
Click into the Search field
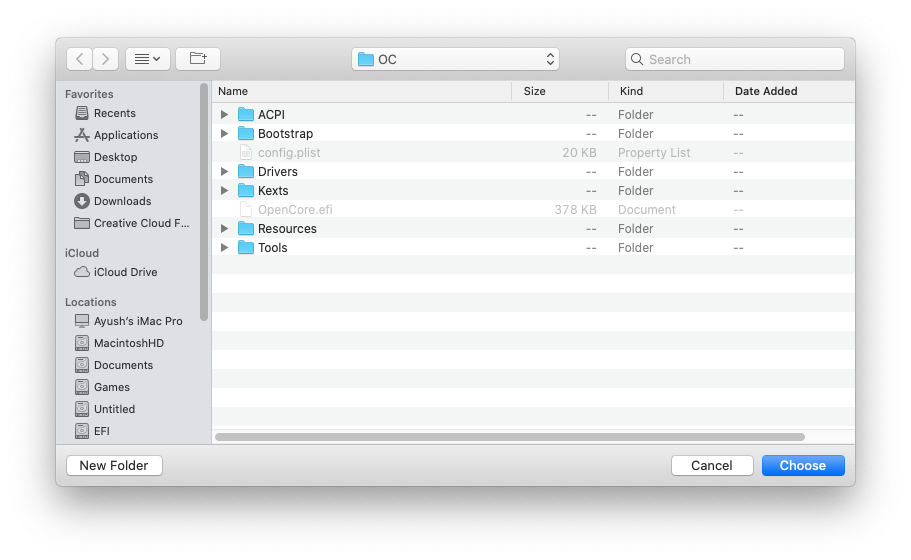pos(734,59)
